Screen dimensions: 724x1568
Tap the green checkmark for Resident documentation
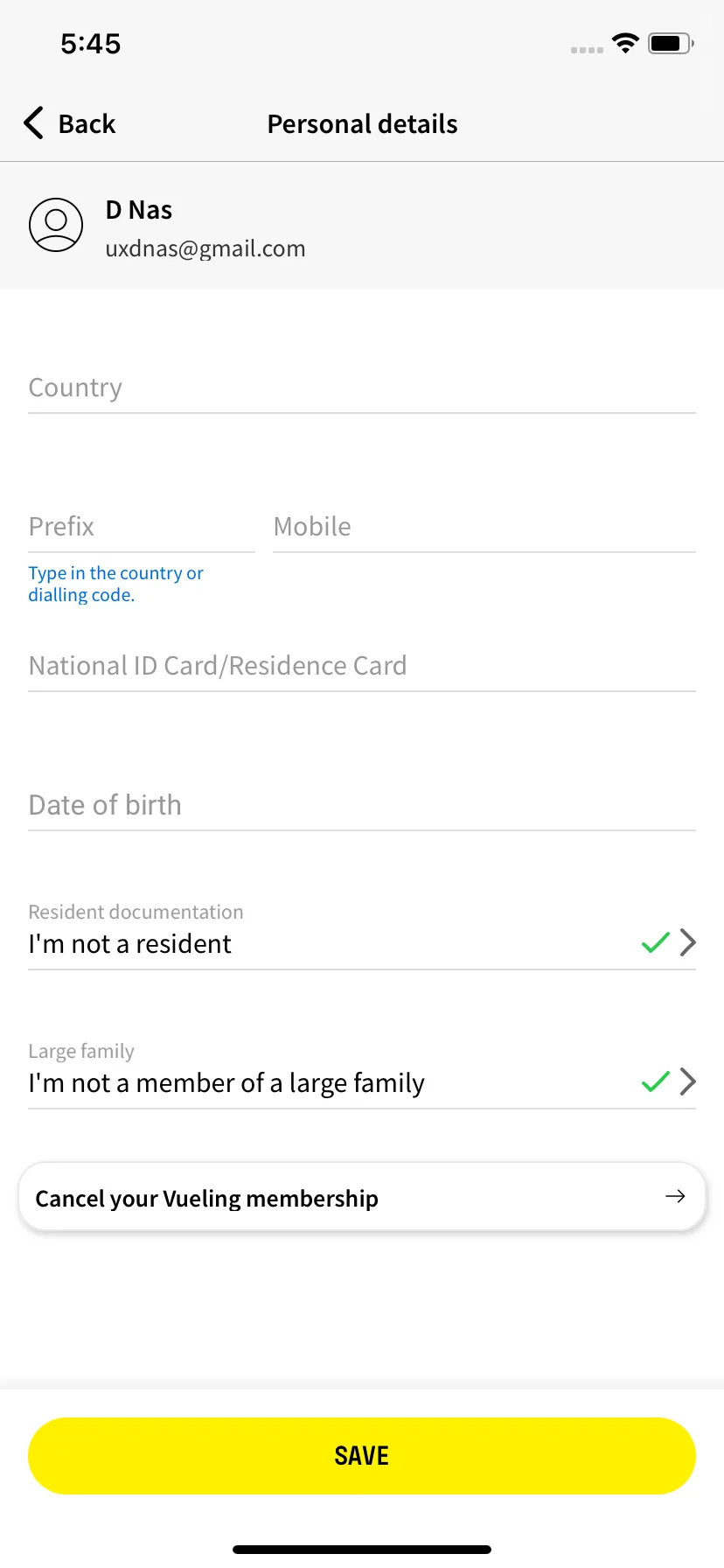[656, 942]
